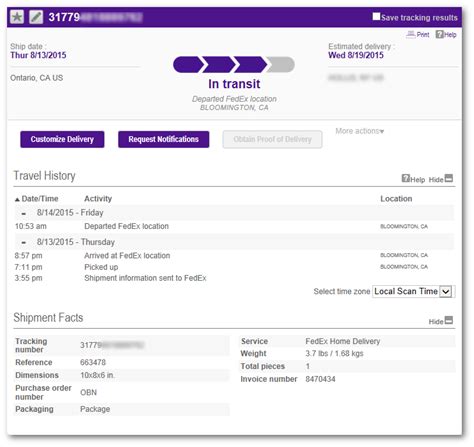Click the Request Notifications button
Screen dimensions: 474x447
point(163,139)
